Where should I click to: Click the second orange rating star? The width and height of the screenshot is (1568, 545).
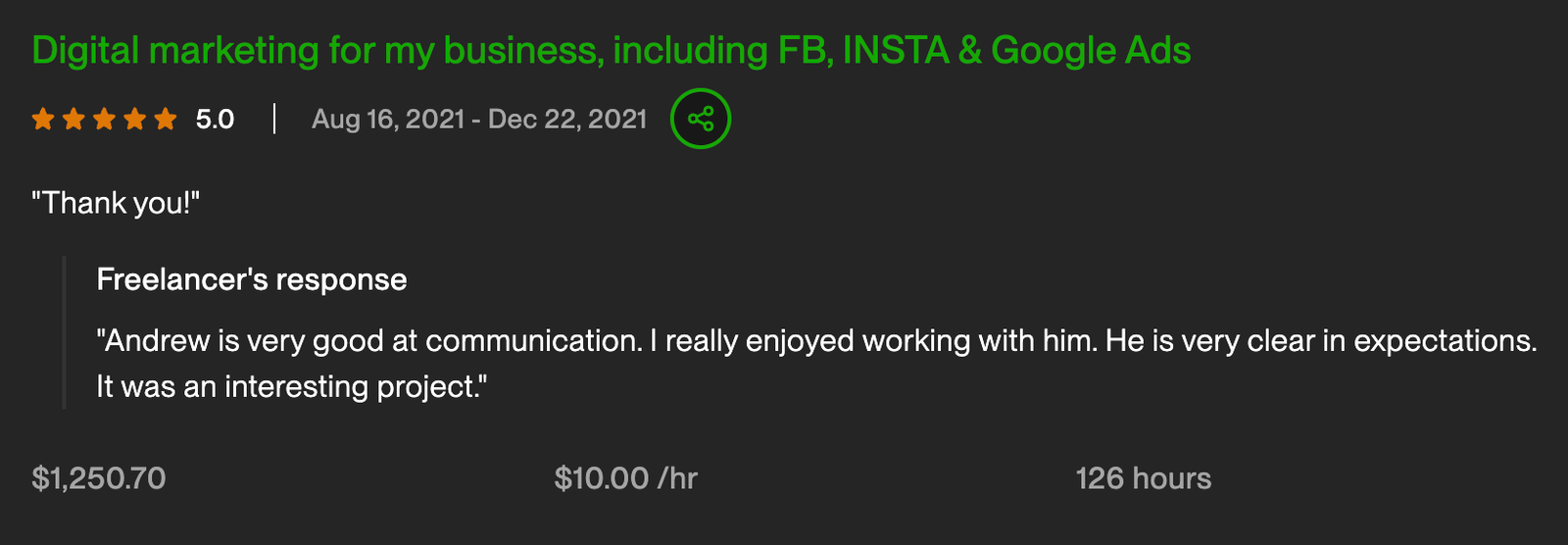pos(73,120)
